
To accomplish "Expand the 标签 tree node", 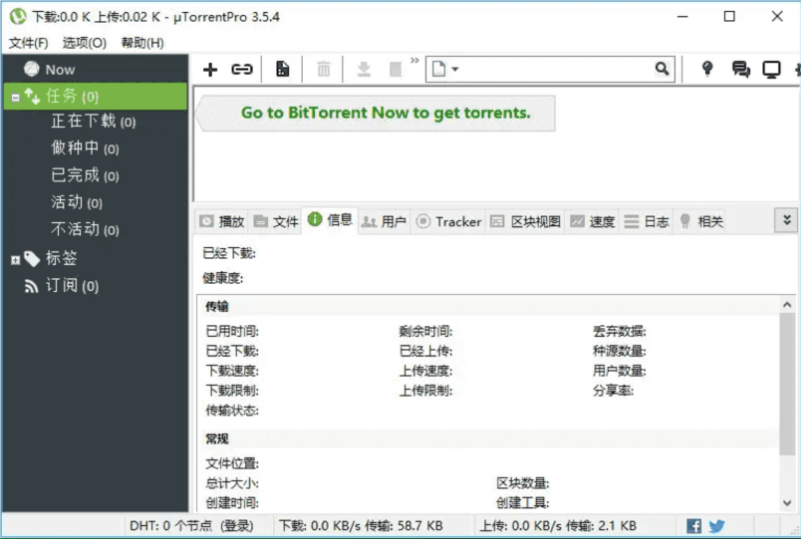I will (16, 260).
